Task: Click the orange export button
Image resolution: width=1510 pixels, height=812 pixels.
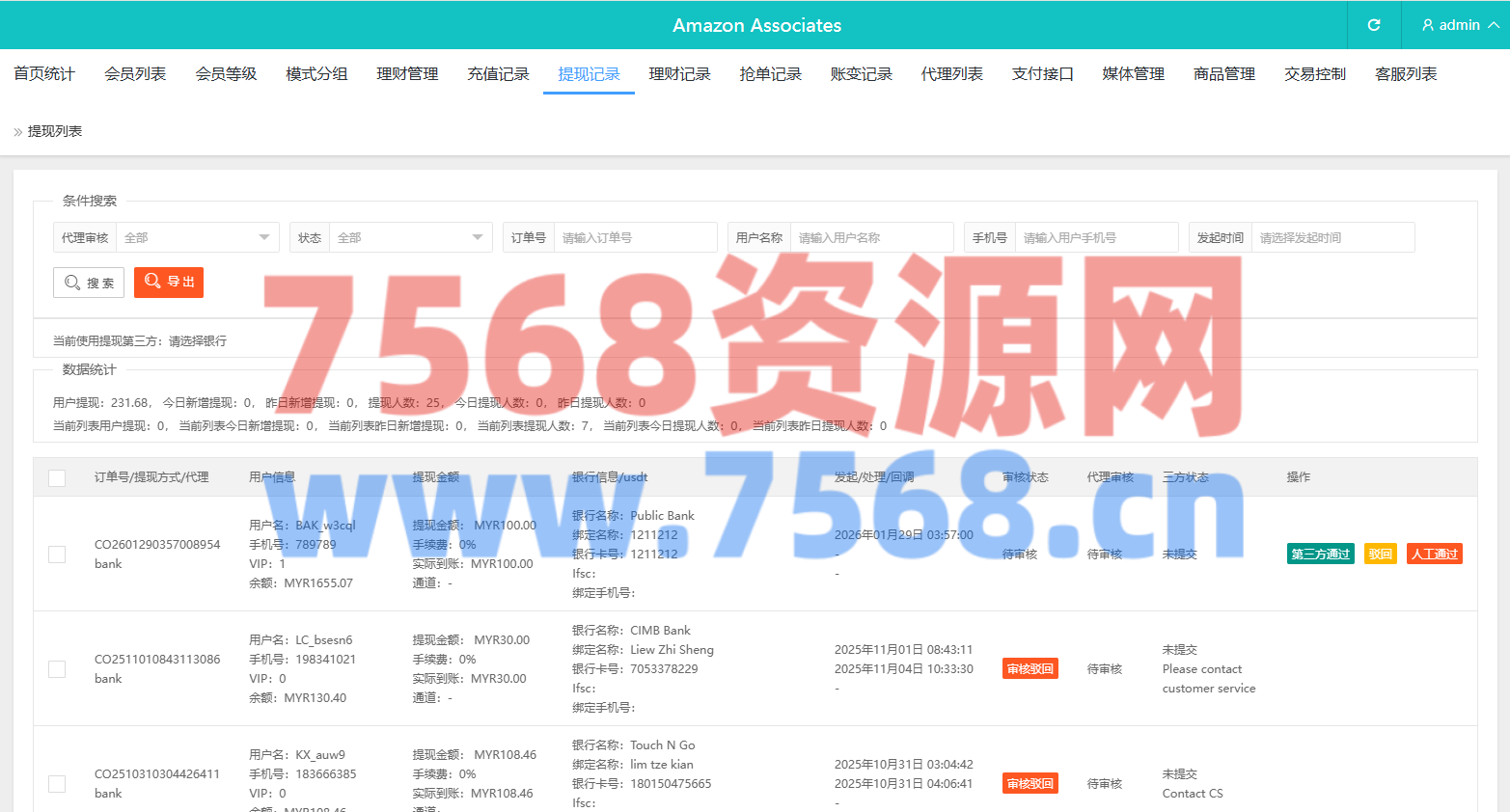Action: click(x=169, y=282)
